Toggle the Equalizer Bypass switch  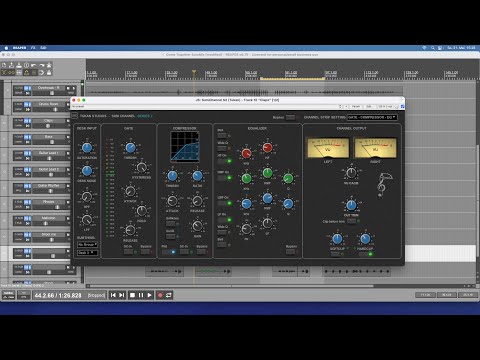tap(291, 252)
